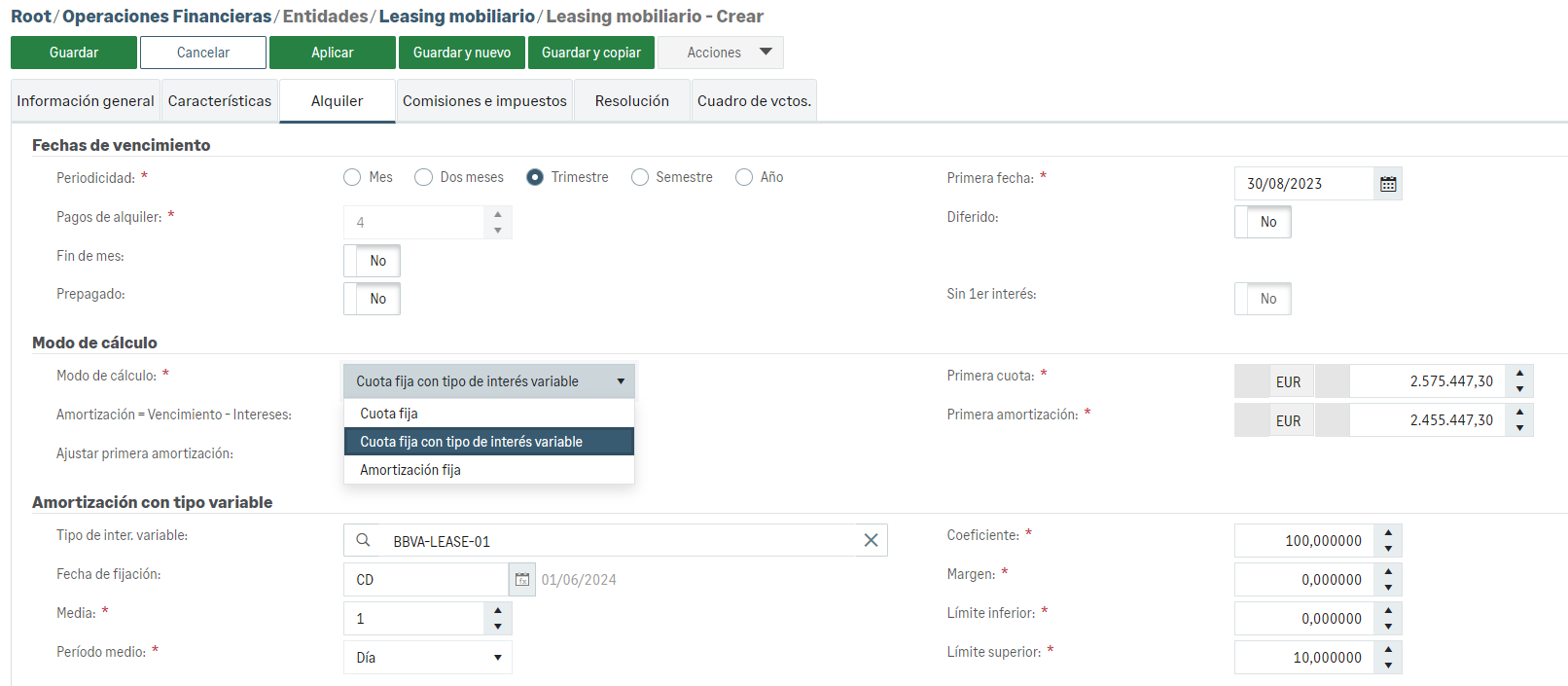
Task: Open the Cuadro de vctos. tab
Action: [754, 101]
